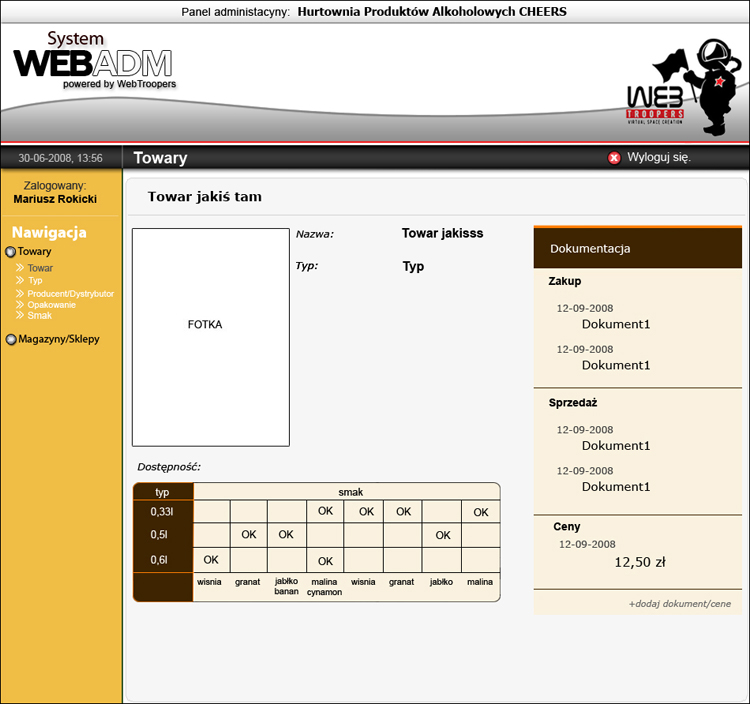Click the double-chevron icon before Typ

click(20, 281)
